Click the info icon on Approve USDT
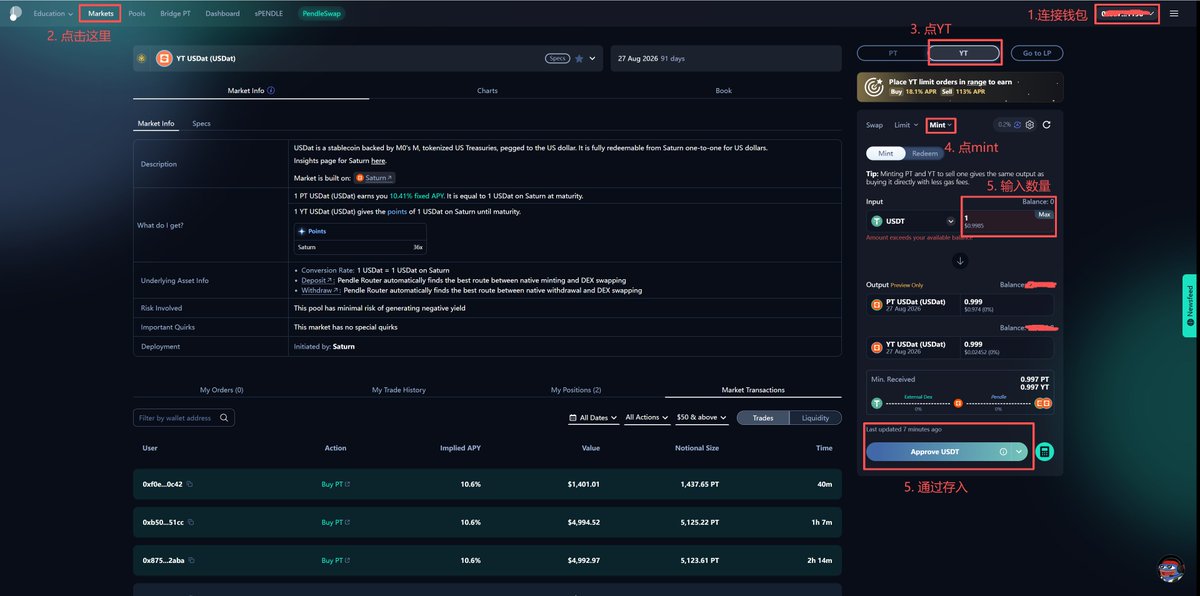1200x596 pixels. 1003,452
